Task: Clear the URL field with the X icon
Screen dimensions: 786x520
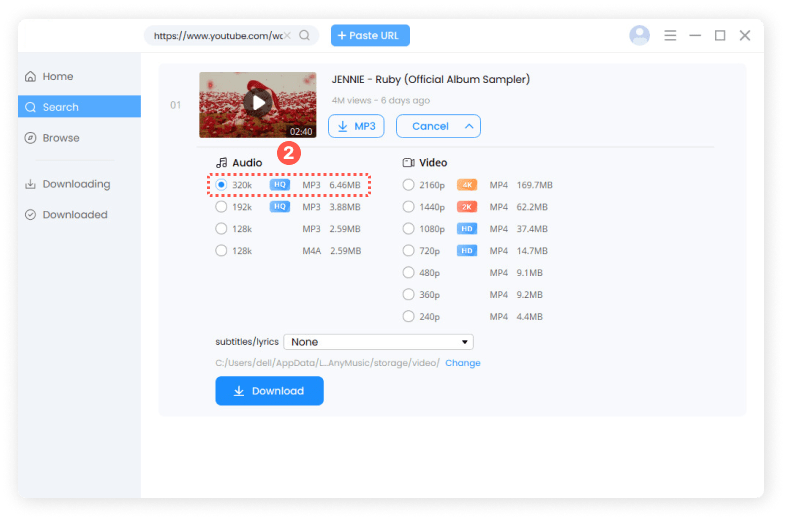Action: coord(287,36)
